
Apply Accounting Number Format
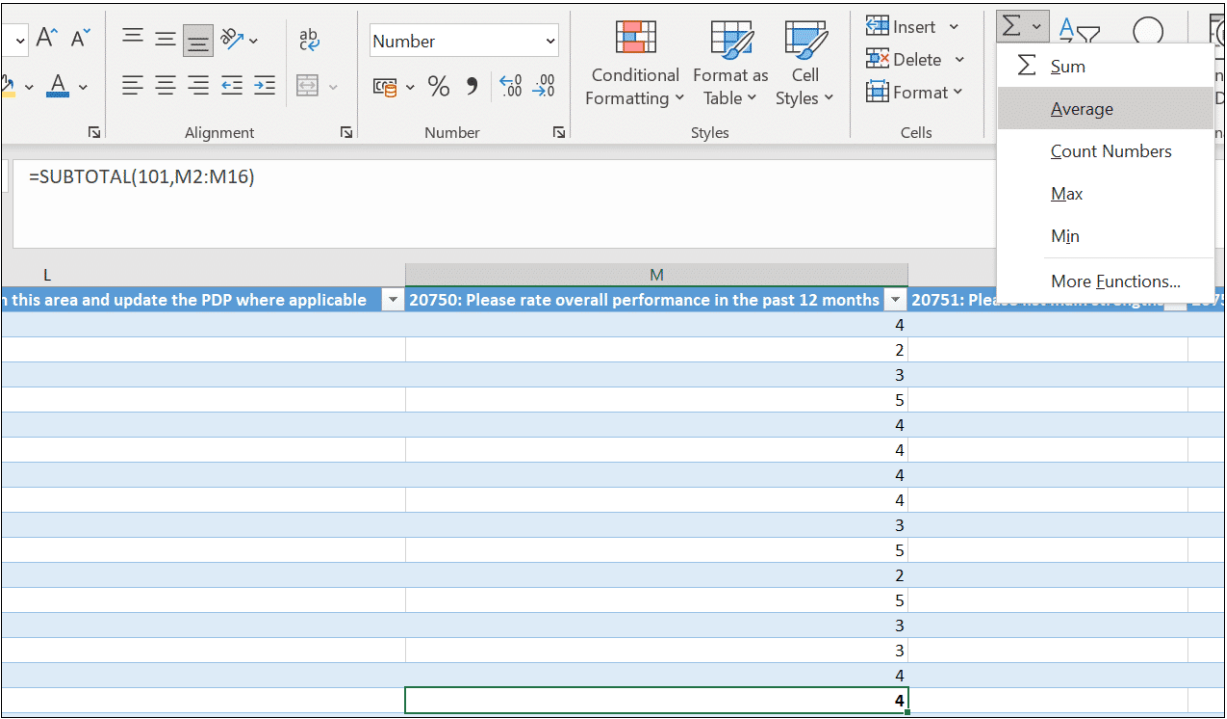tap(385, 87)
